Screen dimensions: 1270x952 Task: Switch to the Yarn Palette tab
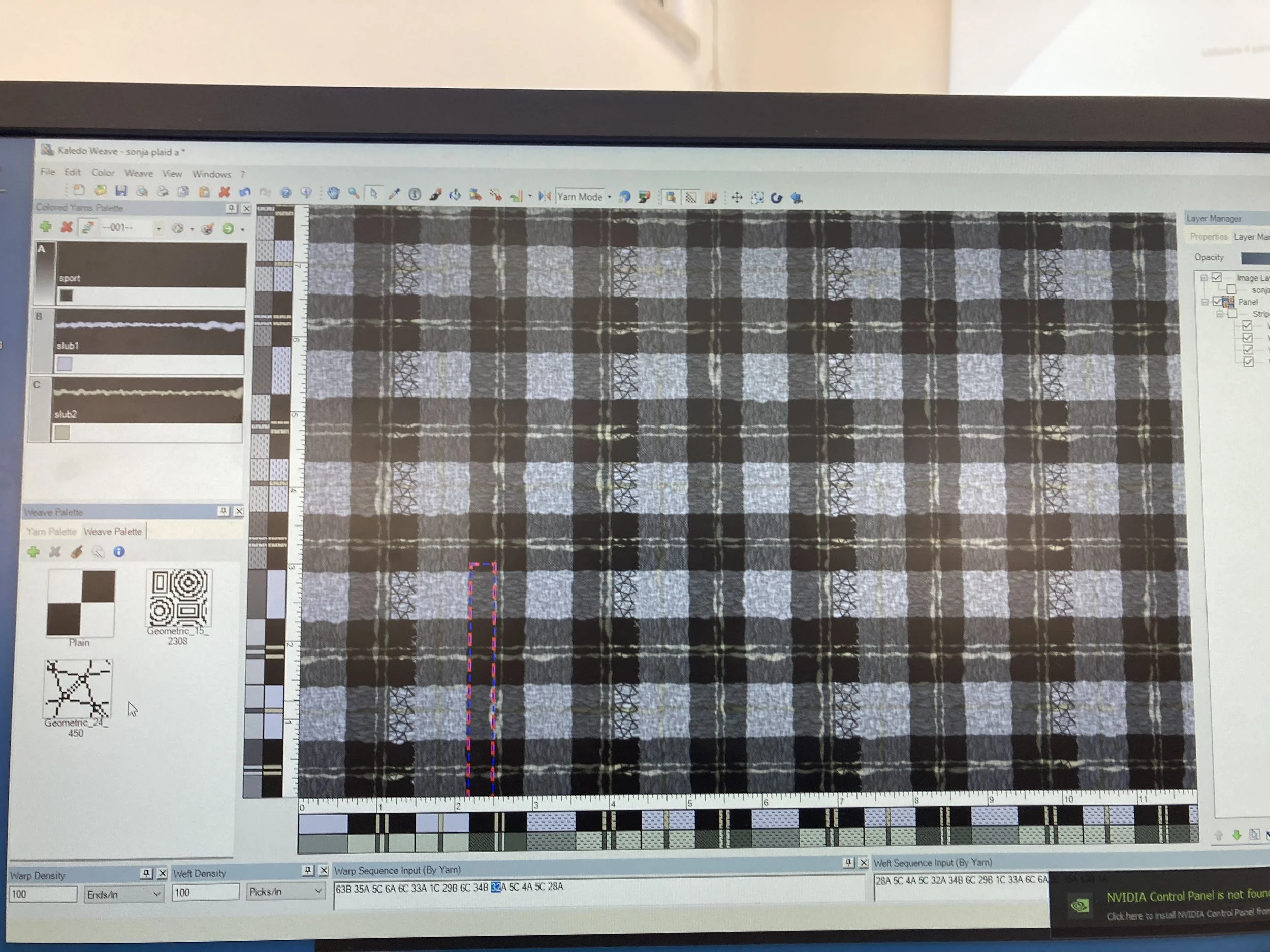click(x=51, y=532)
